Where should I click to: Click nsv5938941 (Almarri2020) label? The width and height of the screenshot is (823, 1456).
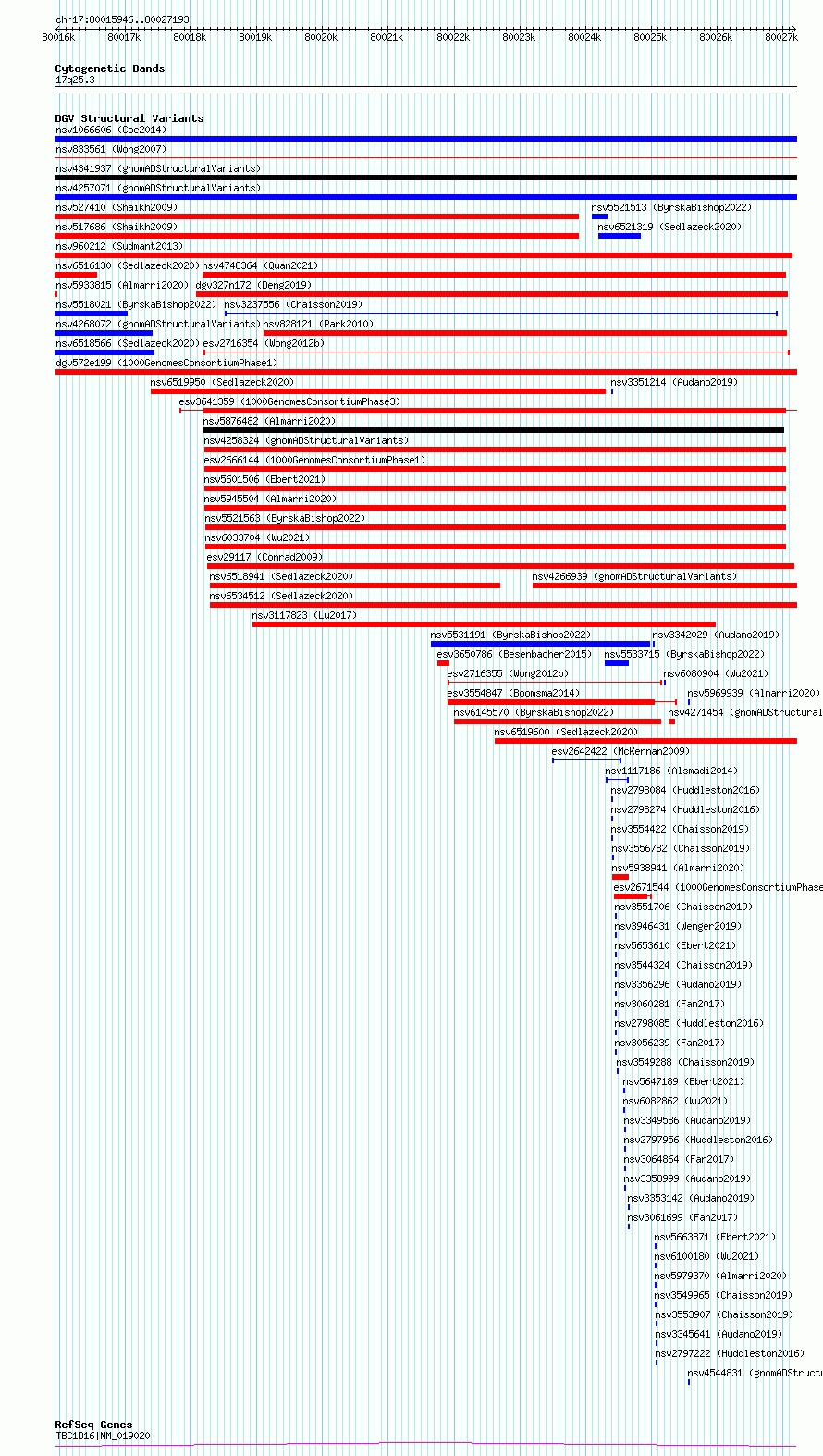tap(677, 868)
